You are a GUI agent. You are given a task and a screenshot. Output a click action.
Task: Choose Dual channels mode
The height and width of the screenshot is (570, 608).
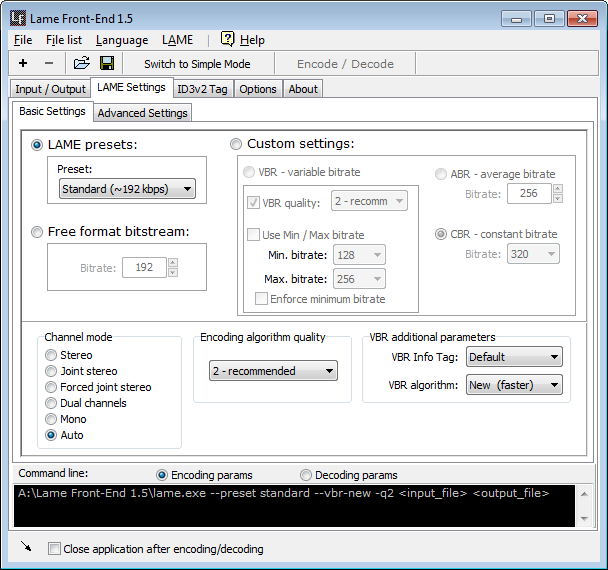(x=51, y=403)
